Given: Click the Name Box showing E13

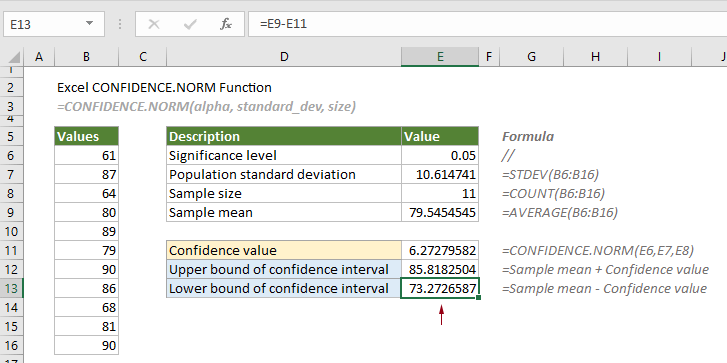Looking at the screenshot, I should pos(53,24).
